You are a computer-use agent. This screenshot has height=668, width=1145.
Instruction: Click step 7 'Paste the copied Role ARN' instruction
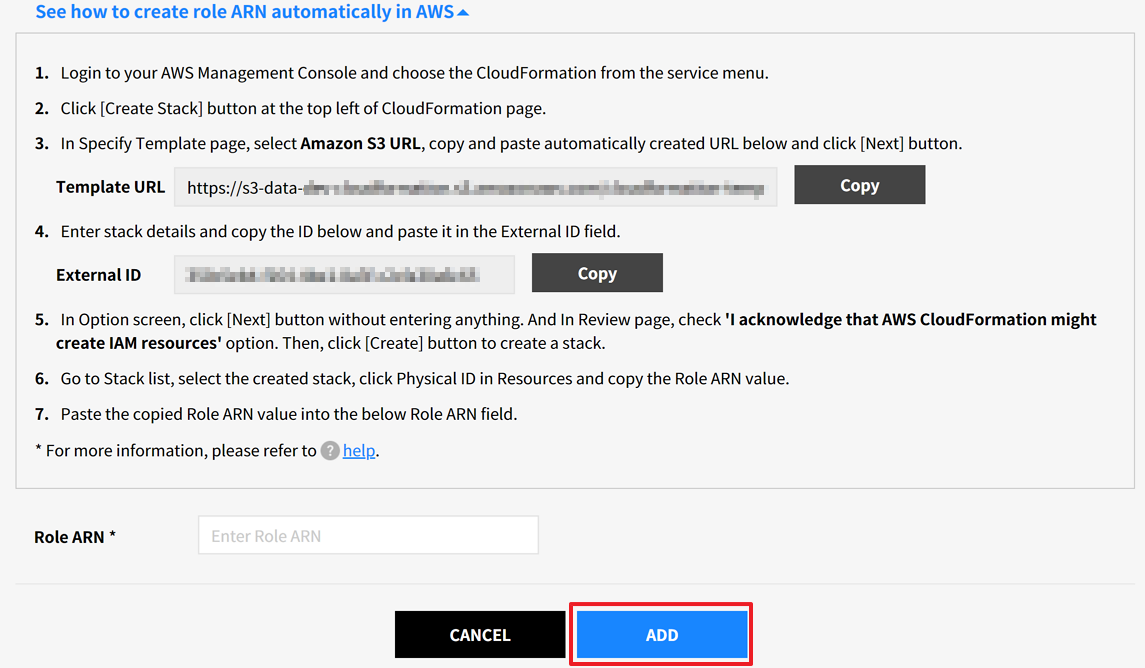point(289,414)
